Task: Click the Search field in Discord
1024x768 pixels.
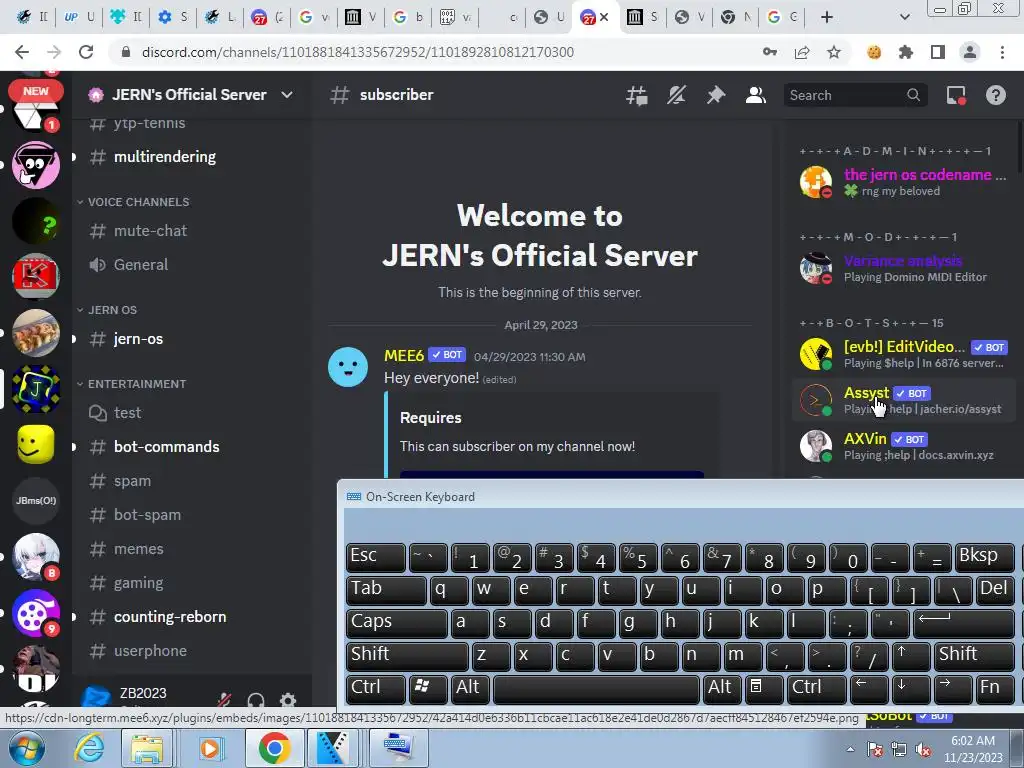Action: [x=855, y=95]
